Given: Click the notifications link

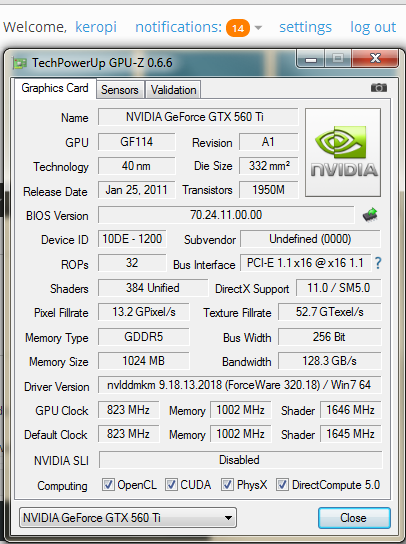Looking at the screenshot, I should [x=178, y=27].
